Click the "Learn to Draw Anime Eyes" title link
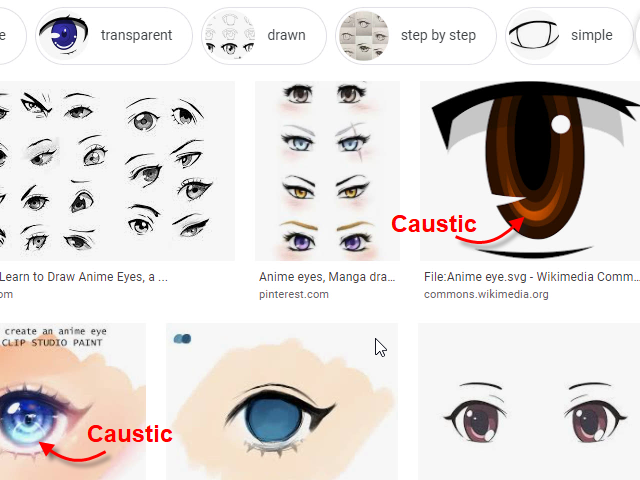 pyautogui.click(x=84, y=277)
